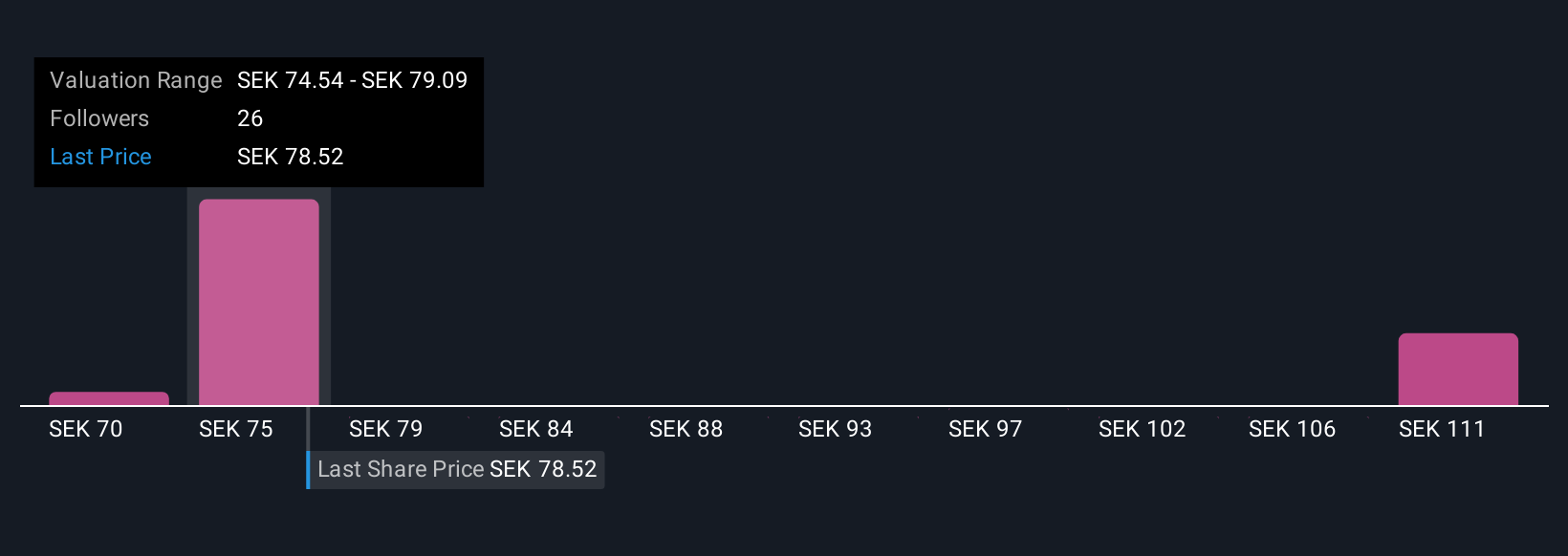Click the tall pink SEK 75 bar
The width and height of the screenshot is (1568, 556).
pos(258,302)
